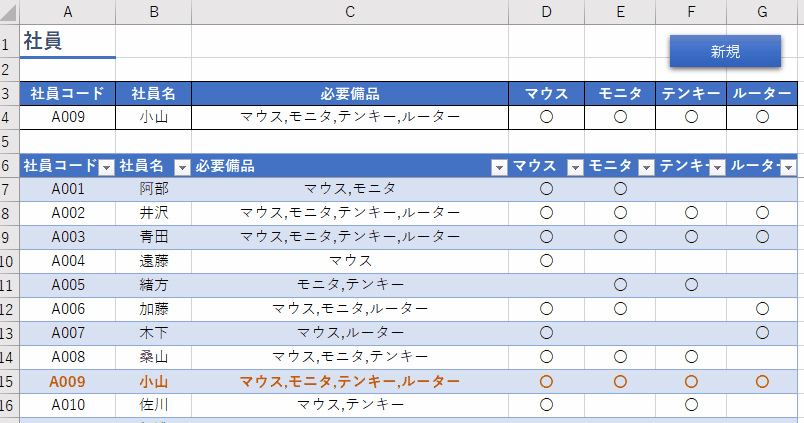Open the モニタ column filter dropdown

coord(646,167)
